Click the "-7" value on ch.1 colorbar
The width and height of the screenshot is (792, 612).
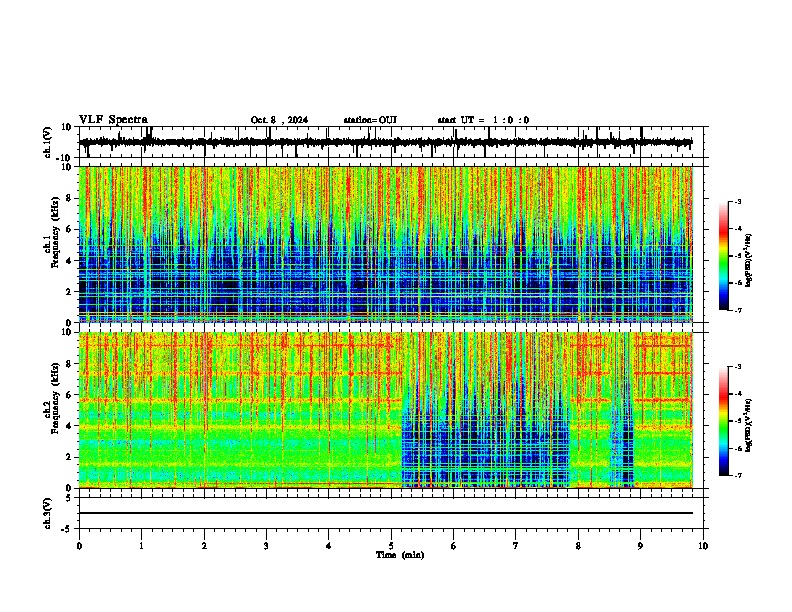738,310
